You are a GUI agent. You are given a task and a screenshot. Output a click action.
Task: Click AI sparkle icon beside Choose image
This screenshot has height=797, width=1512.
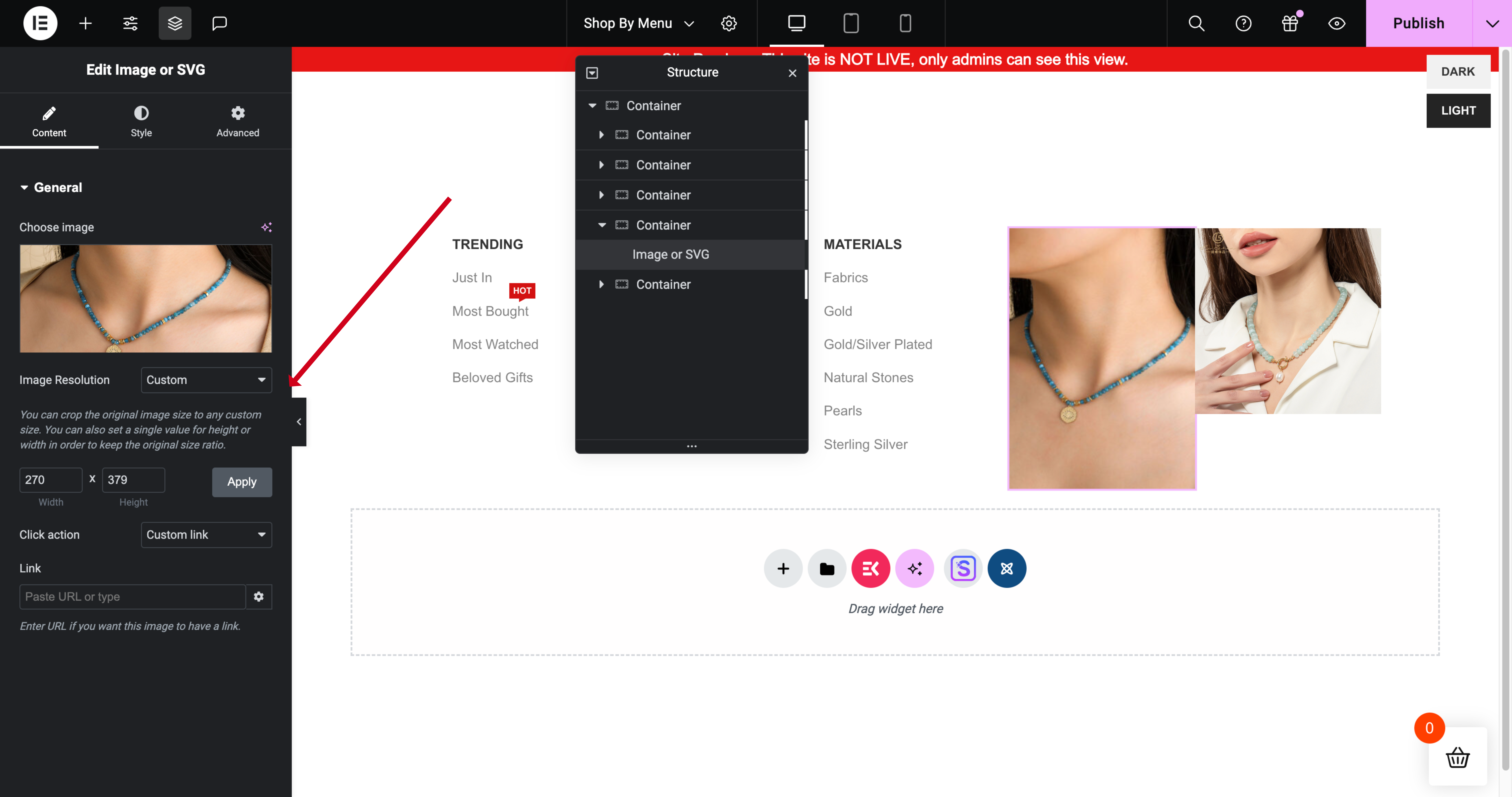tap(266, 227)
